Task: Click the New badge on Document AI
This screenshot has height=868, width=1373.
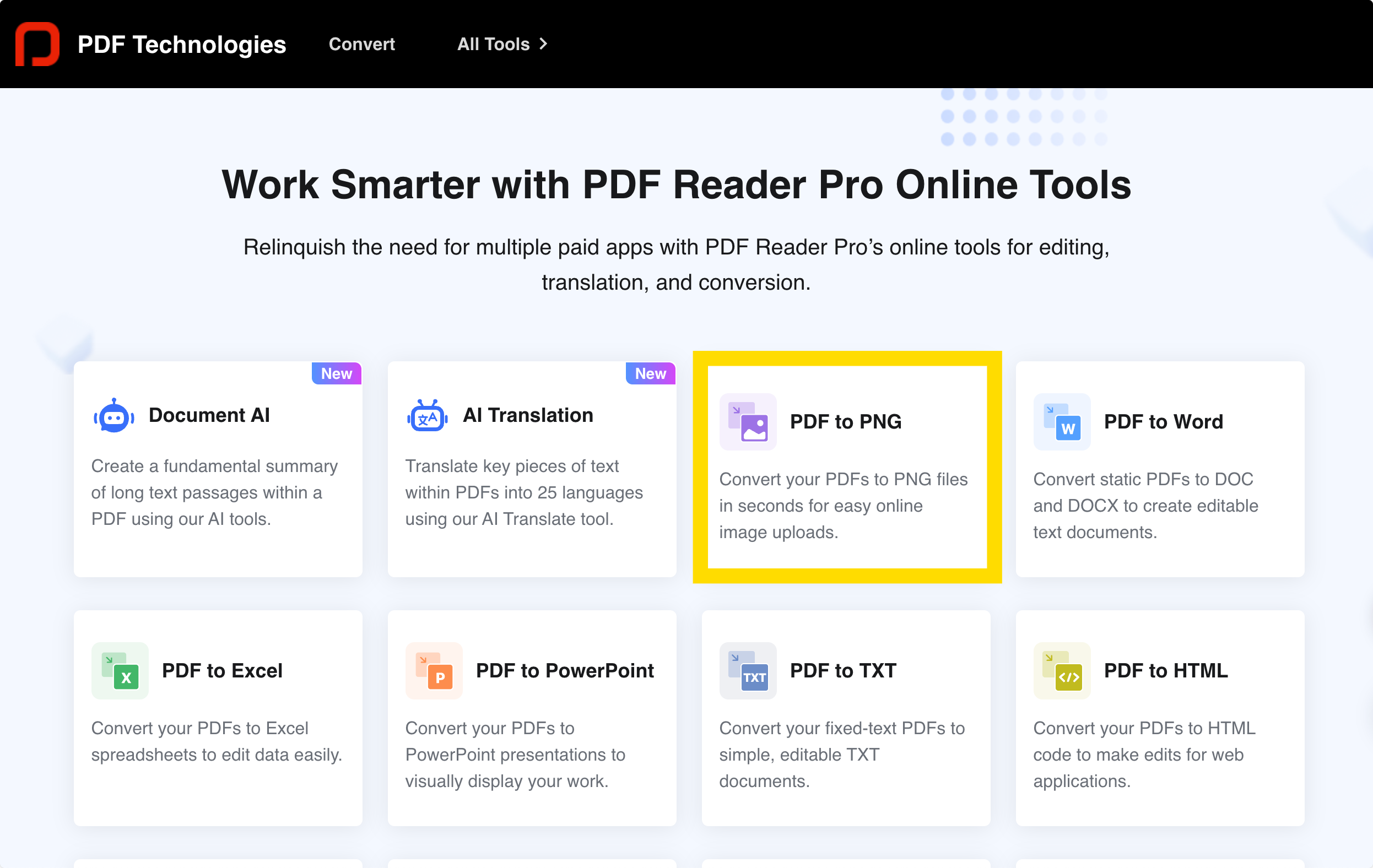Action: point(337,373)
